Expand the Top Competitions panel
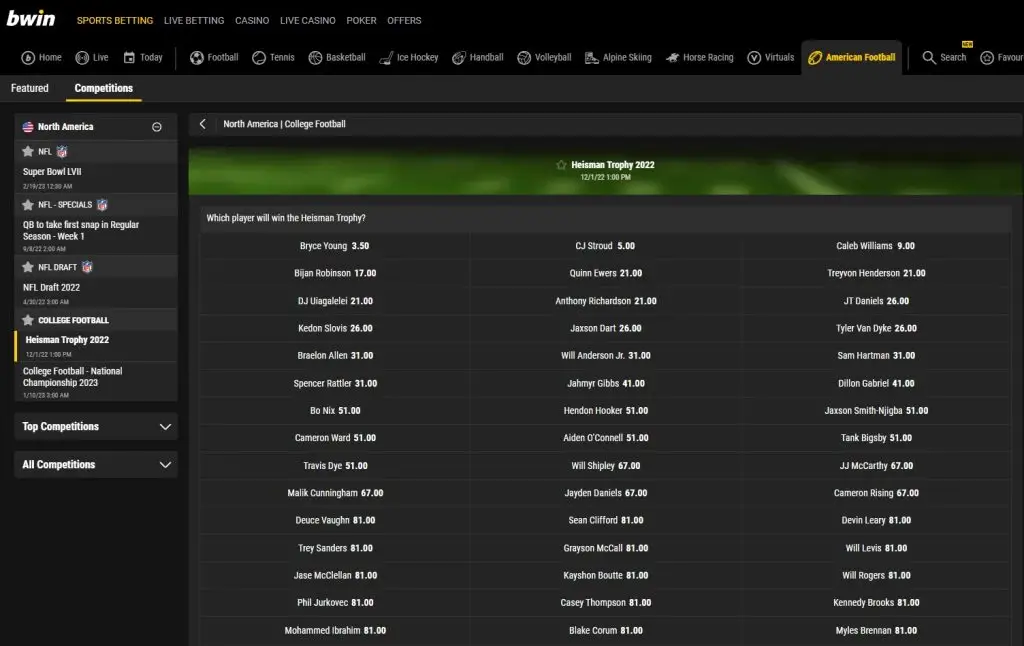Viewport: 1024px width, 646px height. 96,427
